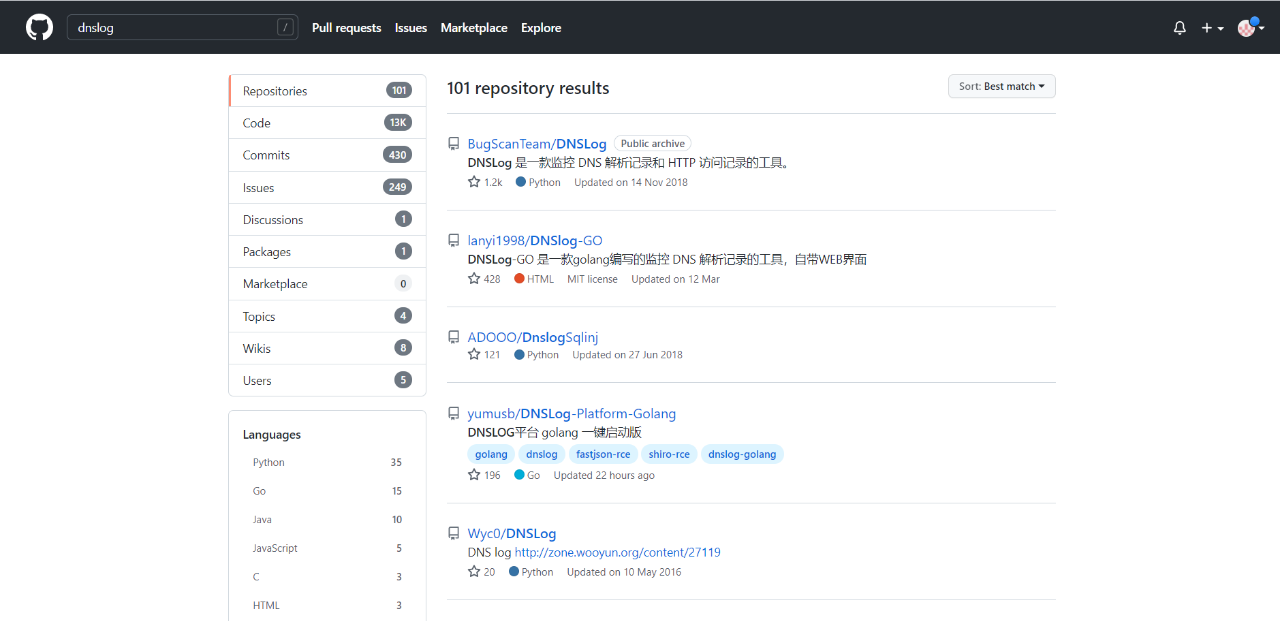This screenshot has height=621, width=1280.
Task: Click 'Updated on 10 May 2016' text
Action: [624, 572]
